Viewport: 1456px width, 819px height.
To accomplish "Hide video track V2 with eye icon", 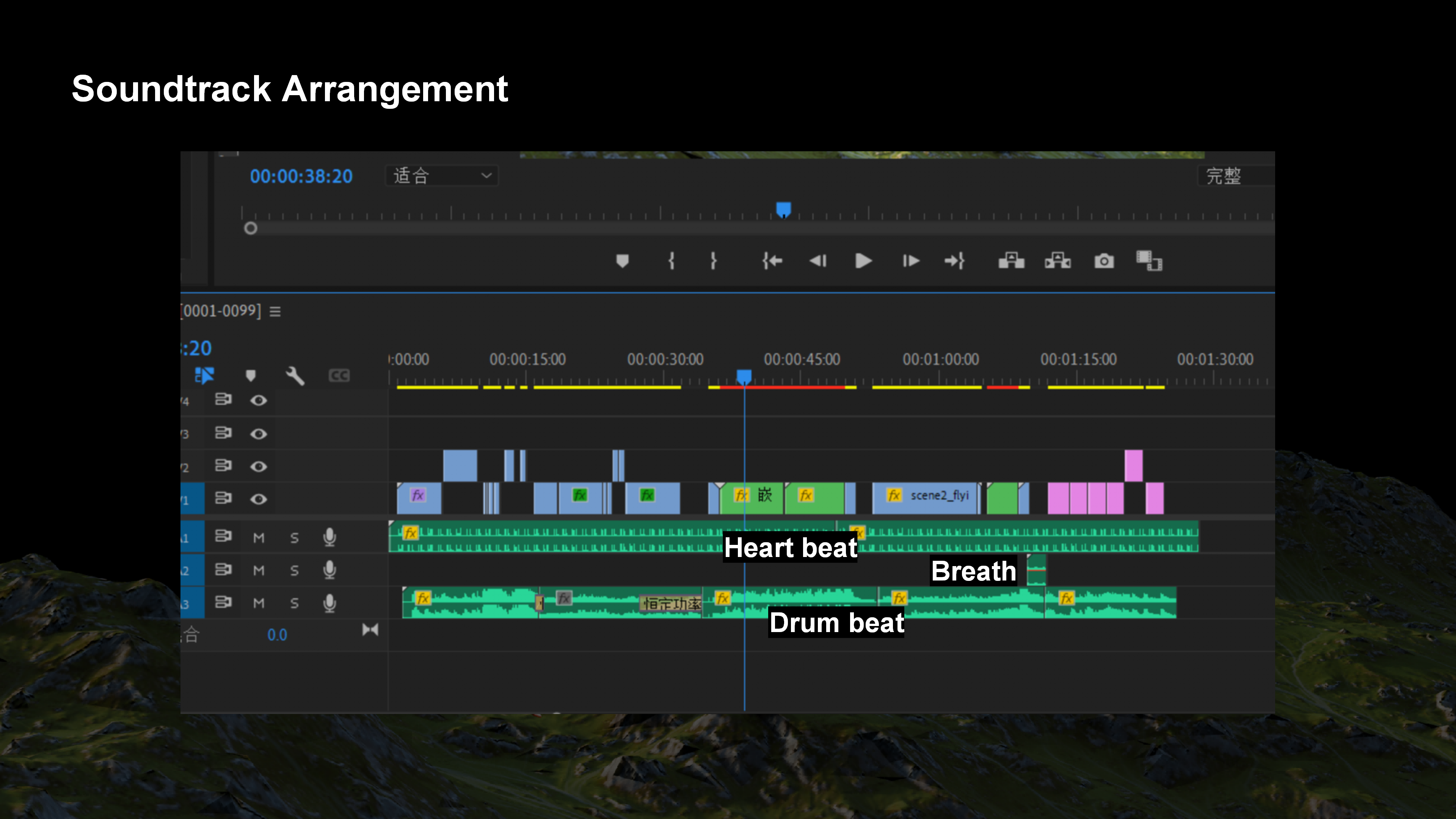I will click(x=259, y=466).
